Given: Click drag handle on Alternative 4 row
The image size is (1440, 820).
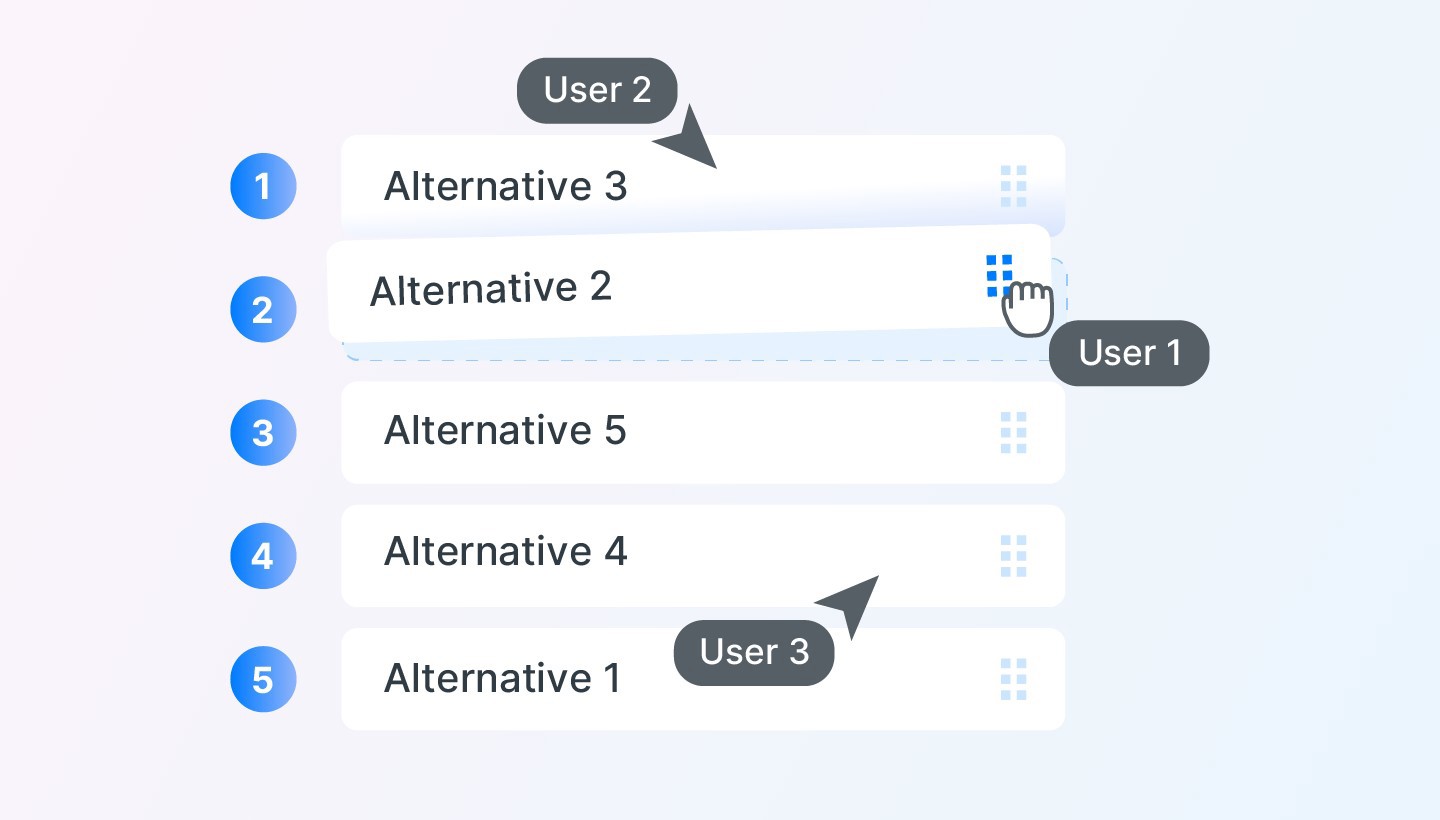Looking at the screenshot, I should point(1013,556).
